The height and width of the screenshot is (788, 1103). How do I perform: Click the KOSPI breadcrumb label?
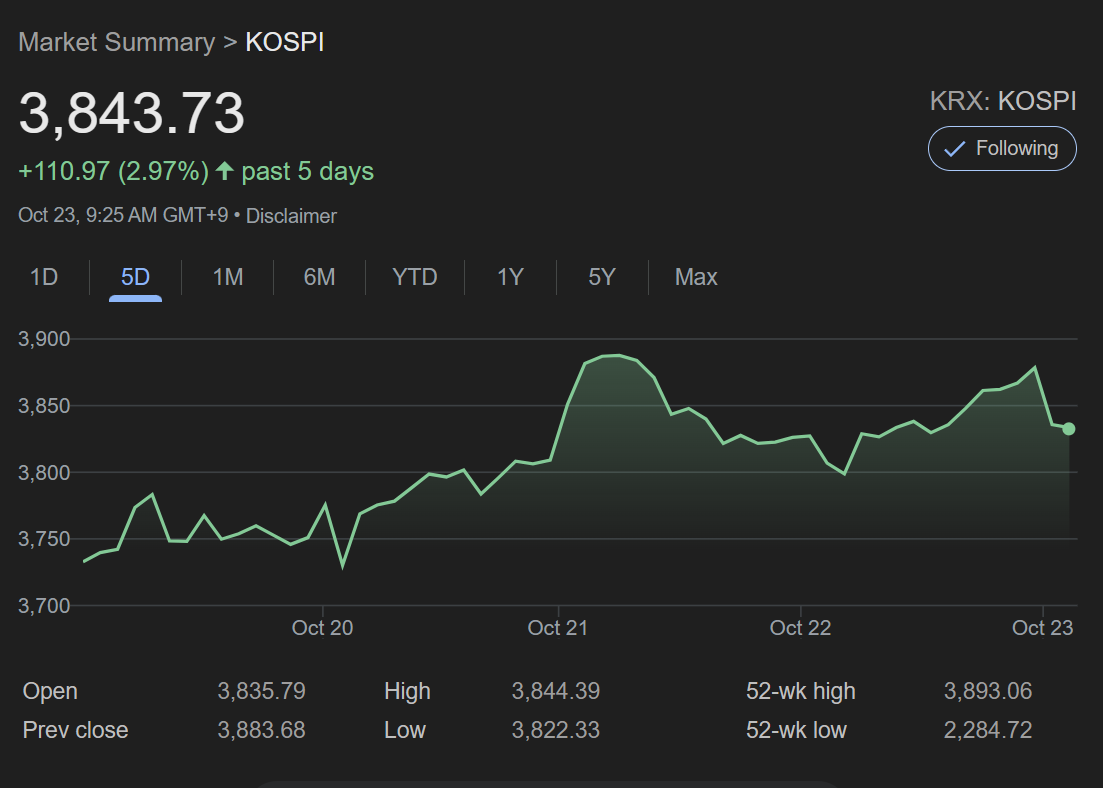point(284,42)
